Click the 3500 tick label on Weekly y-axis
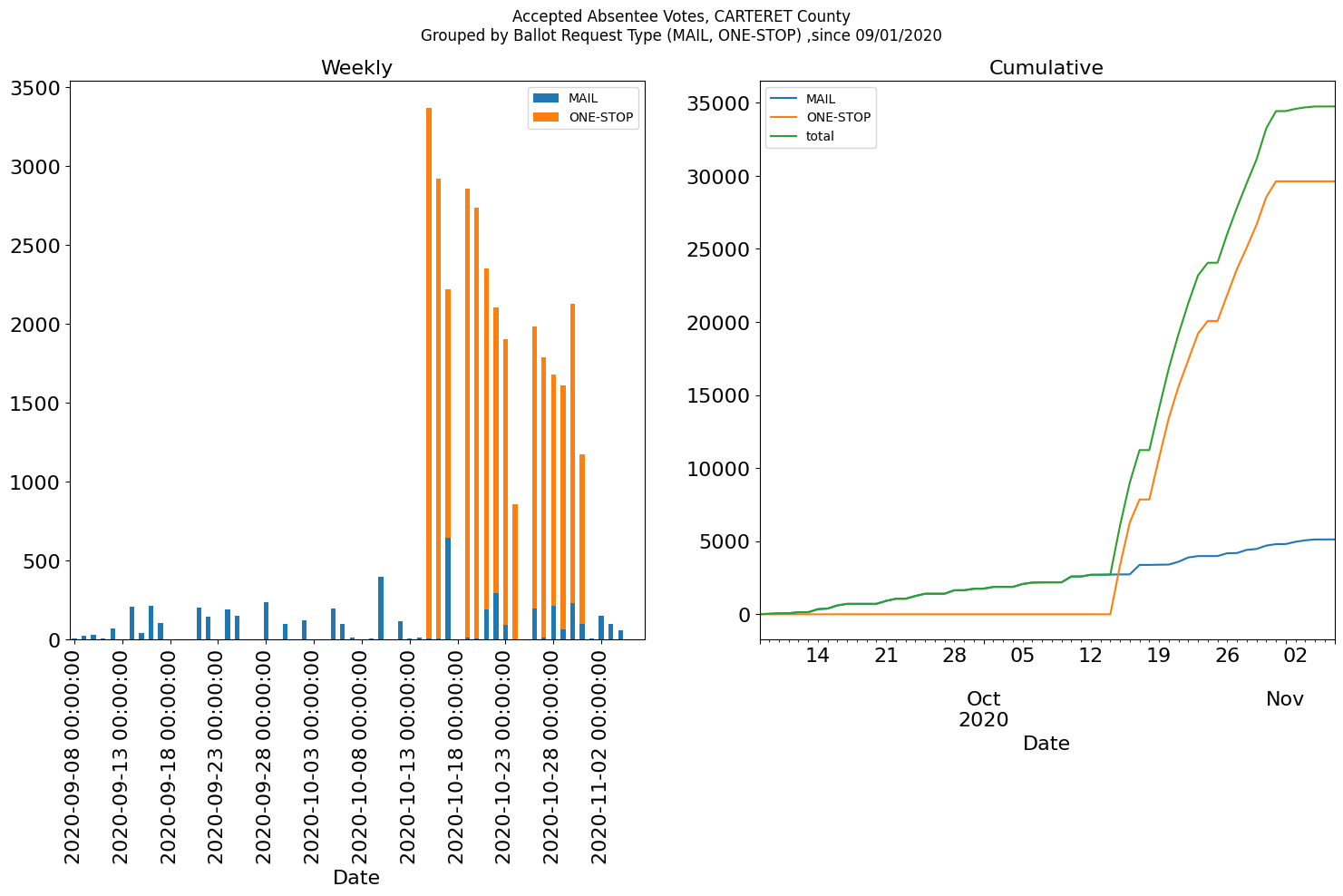Screen dimensions: 1343x896 (x=35, y=88)
